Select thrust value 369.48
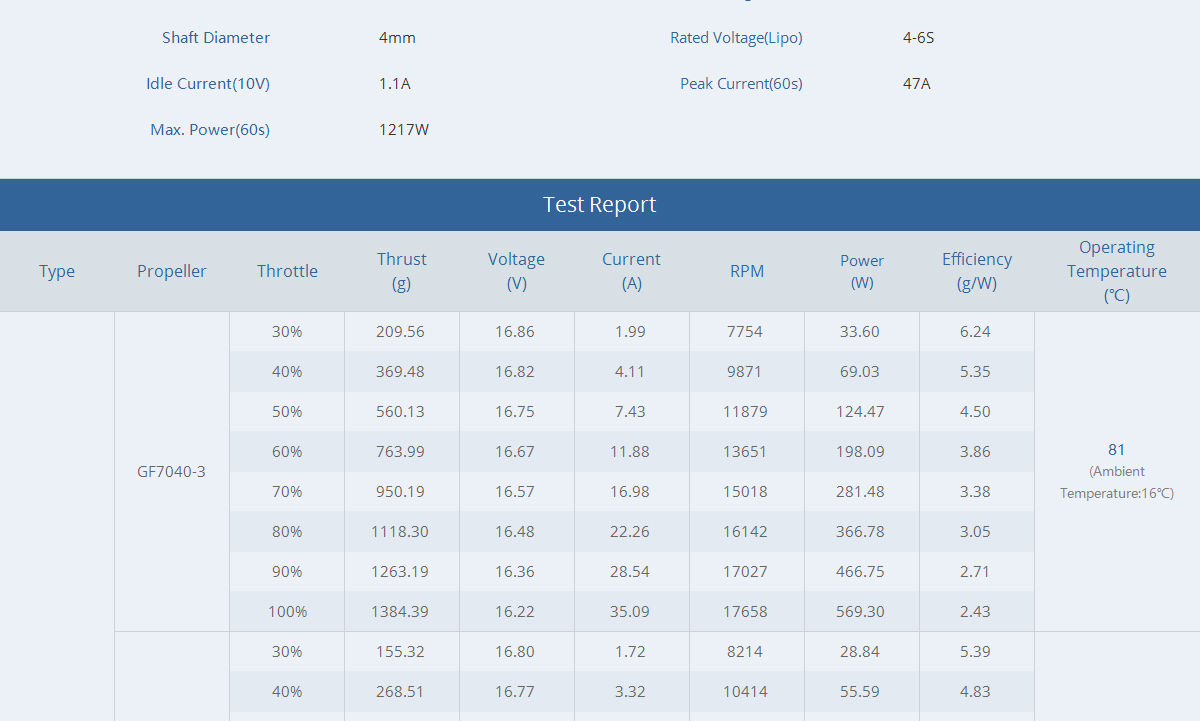This screenshot has width=1200, height=721. [x=400, y=371]
